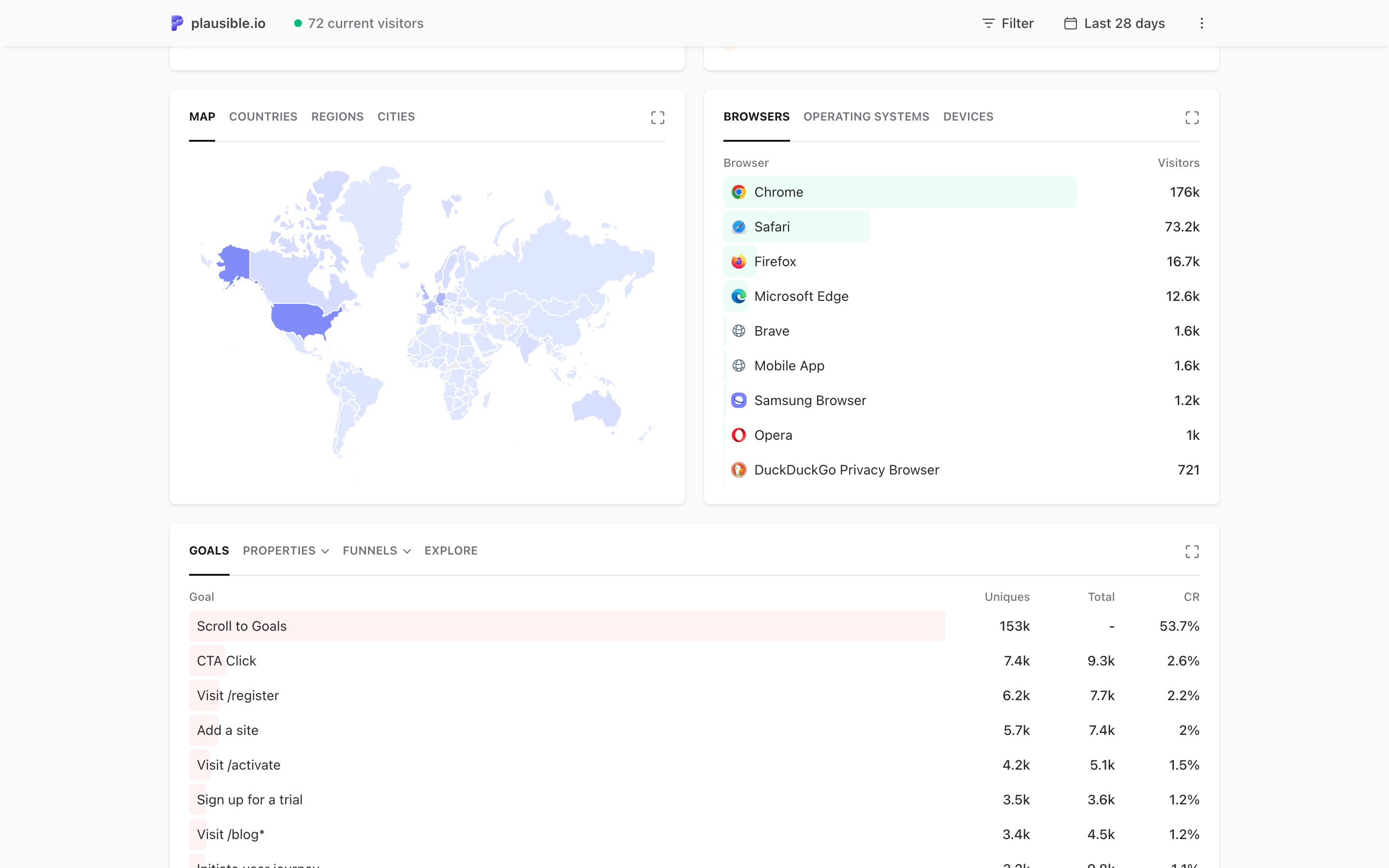Click the 72 current visitors link

[366, 24]
